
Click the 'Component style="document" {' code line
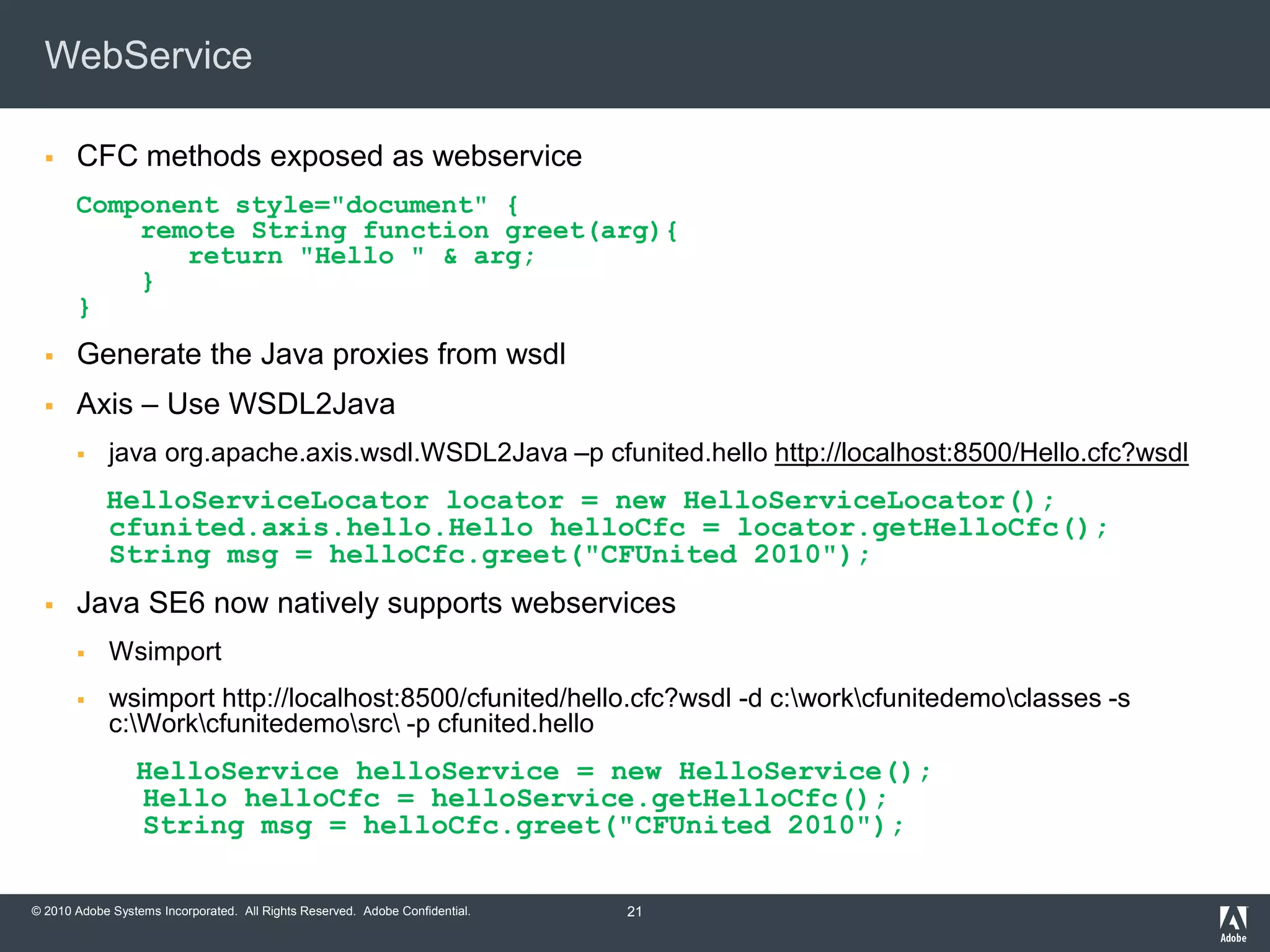(297, 205)
